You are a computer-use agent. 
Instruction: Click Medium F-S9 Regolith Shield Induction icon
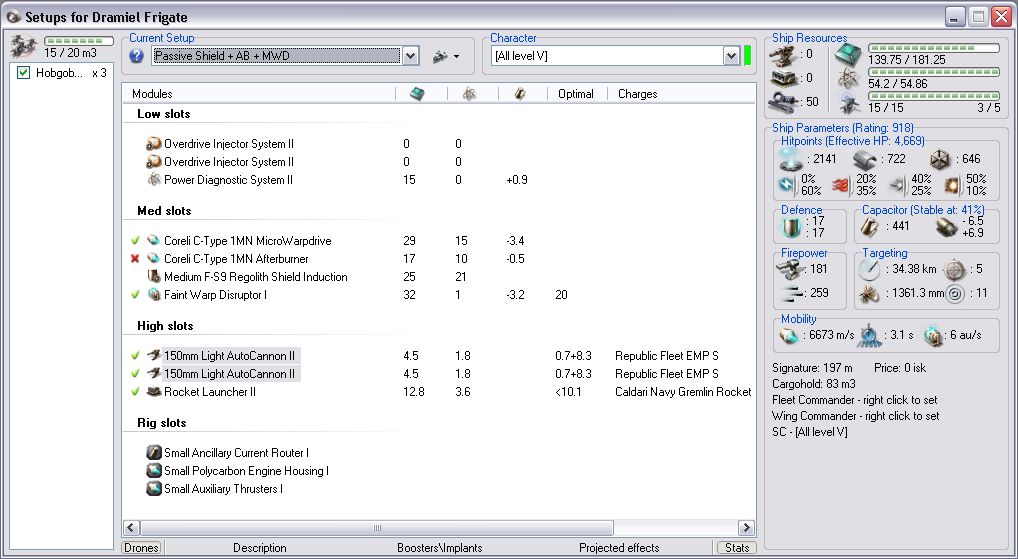pos(153,277)
